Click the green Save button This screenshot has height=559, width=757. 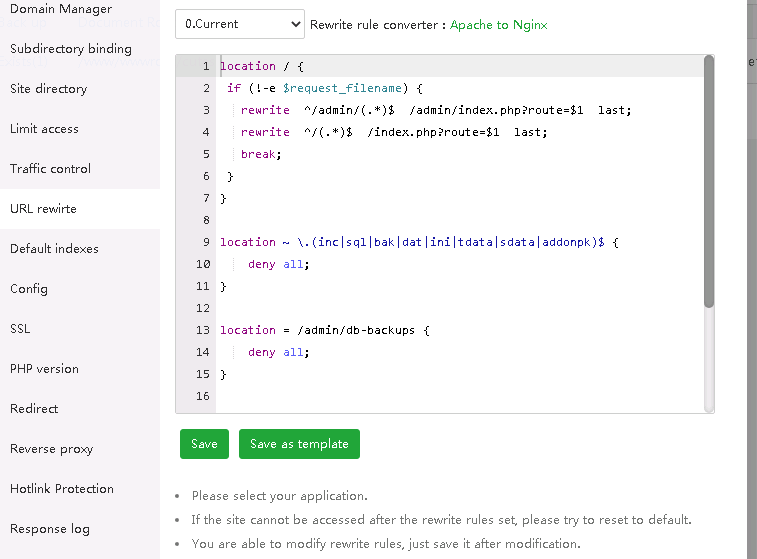204,444
